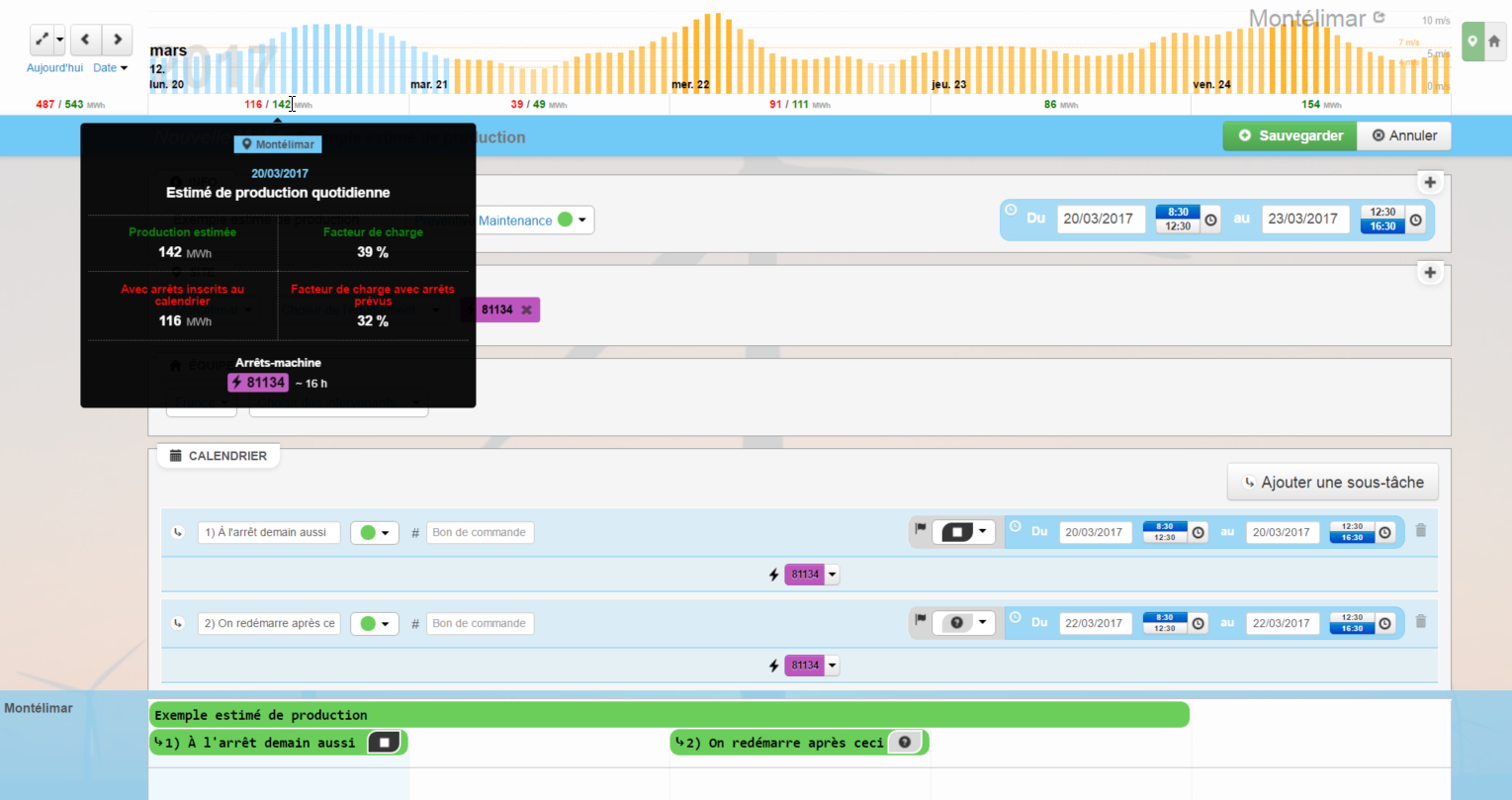Remove the purple 81134 tag with x
The width and height of the screenshot is (1512, 800).
[x=526, y=311]
